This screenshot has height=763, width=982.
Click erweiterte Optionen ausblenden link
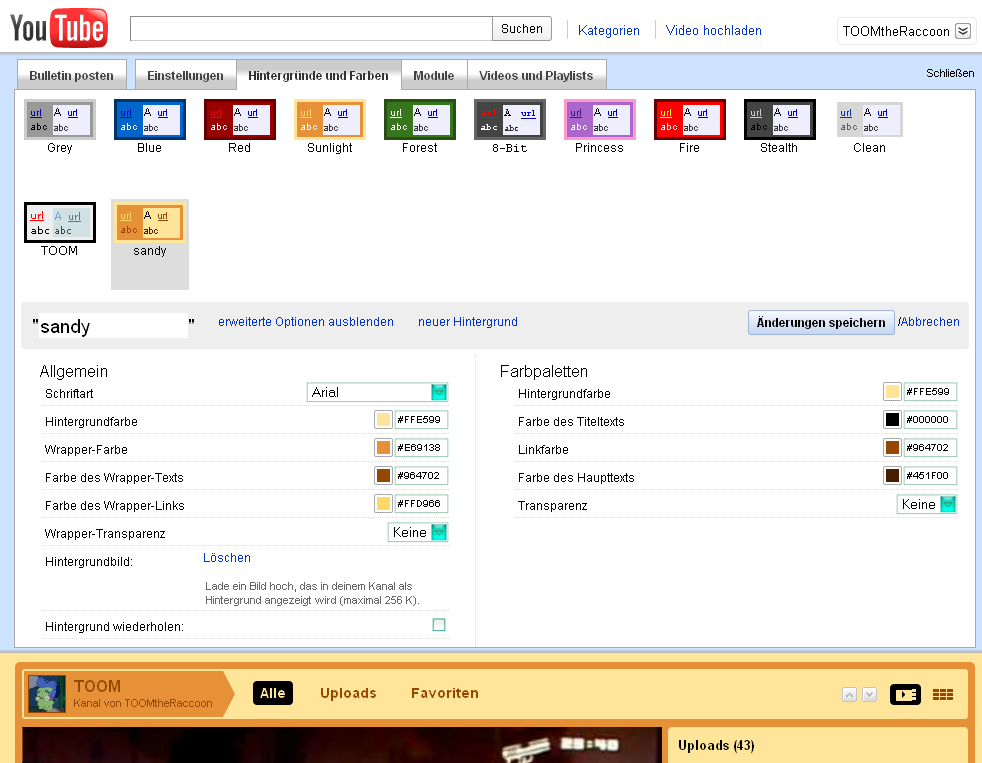pyautogui.click(x=306, y=322)
